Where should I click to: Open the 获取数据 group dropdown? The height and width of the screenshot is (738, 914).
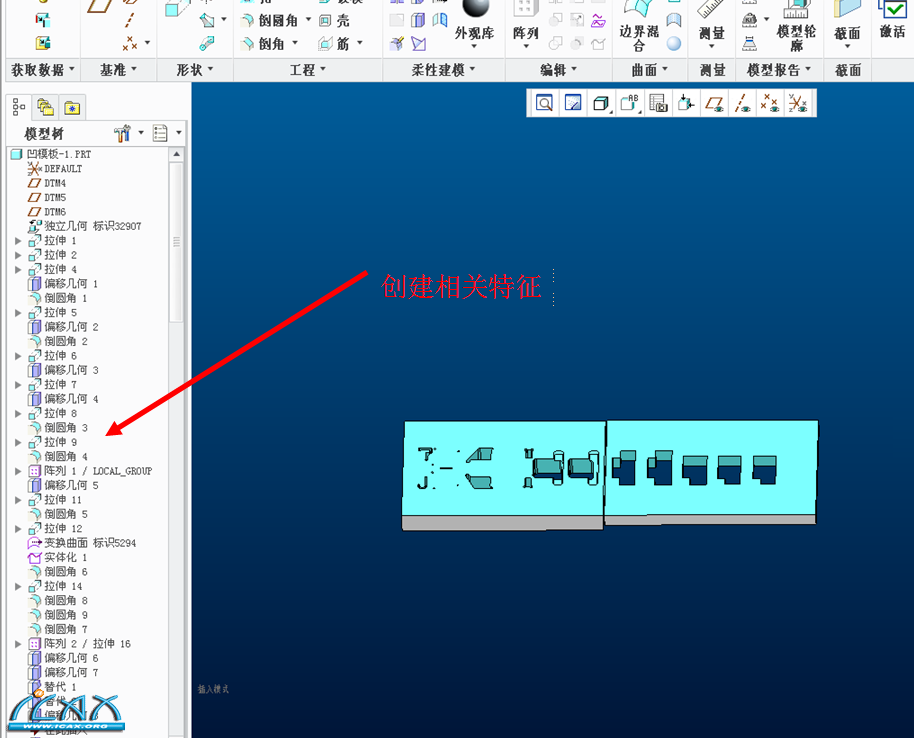43,70
